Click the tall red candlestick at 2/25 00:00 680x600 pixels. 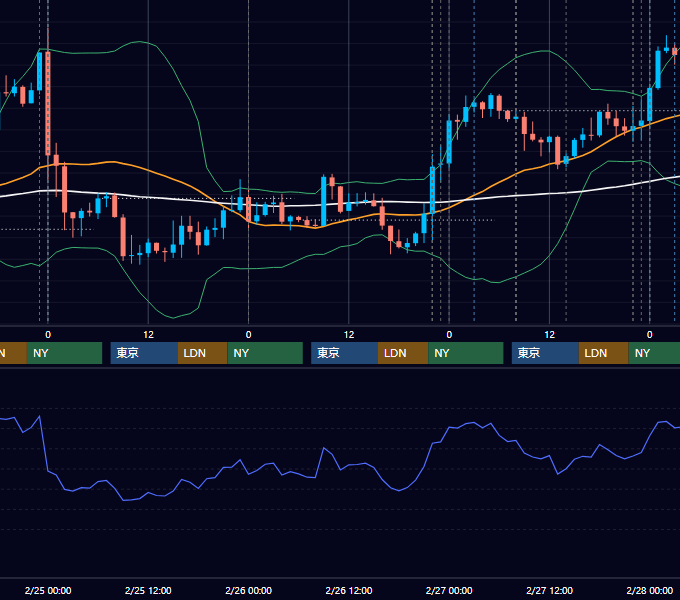48,103
